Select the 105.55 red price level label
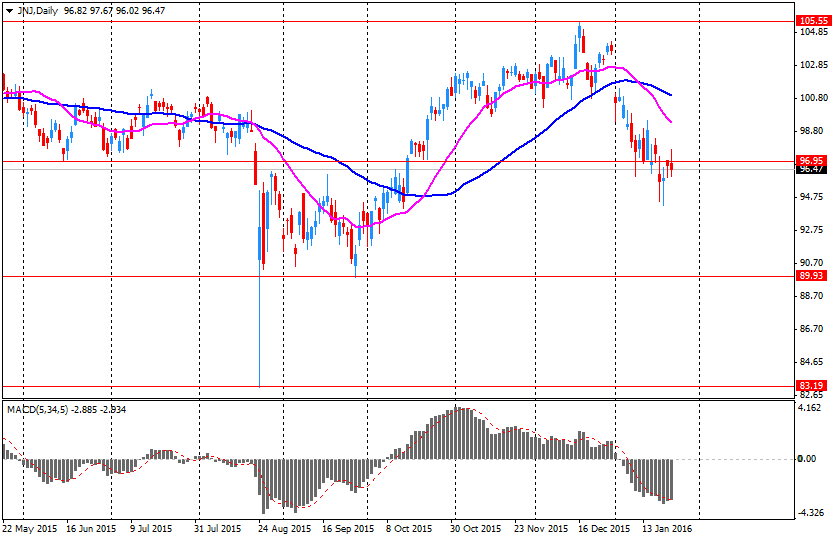 pyautogui.click(x=813, y=21)
